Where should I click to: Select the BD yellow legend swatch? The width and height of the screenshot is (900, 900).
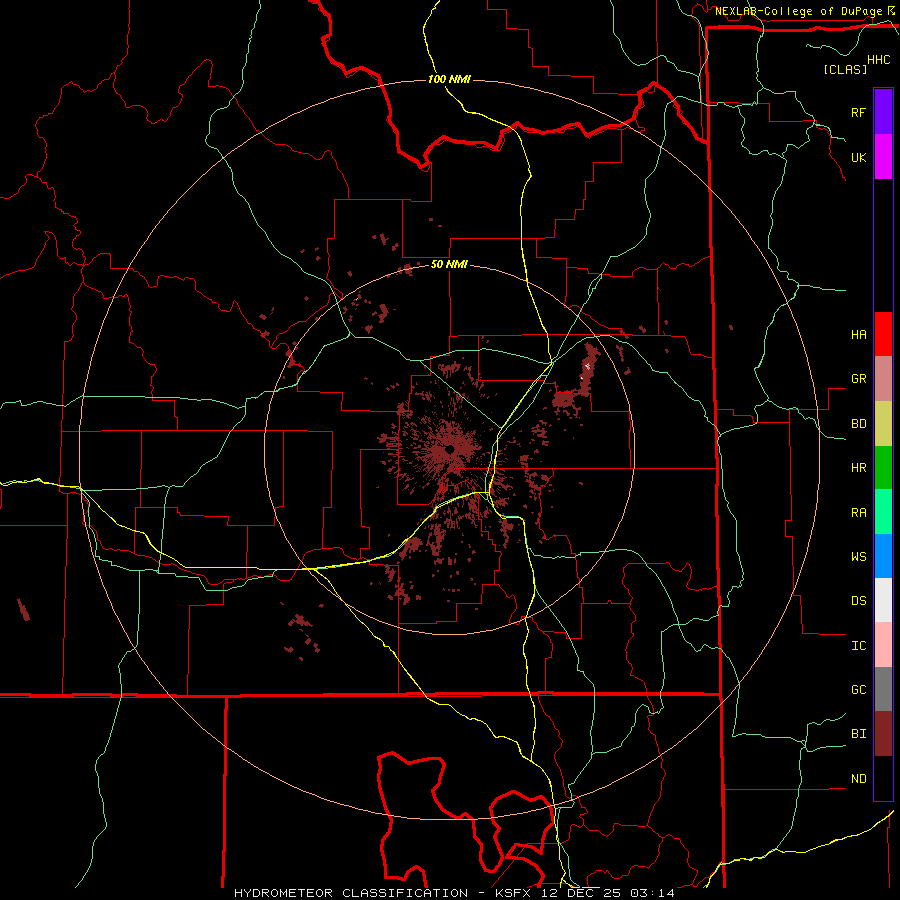coord(883,424)
